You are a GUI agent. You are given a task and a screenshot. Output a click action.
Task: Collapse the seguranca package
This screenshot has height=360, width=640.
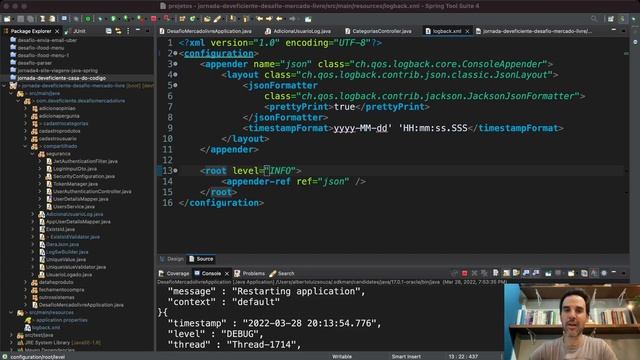[x=33, y=154]
